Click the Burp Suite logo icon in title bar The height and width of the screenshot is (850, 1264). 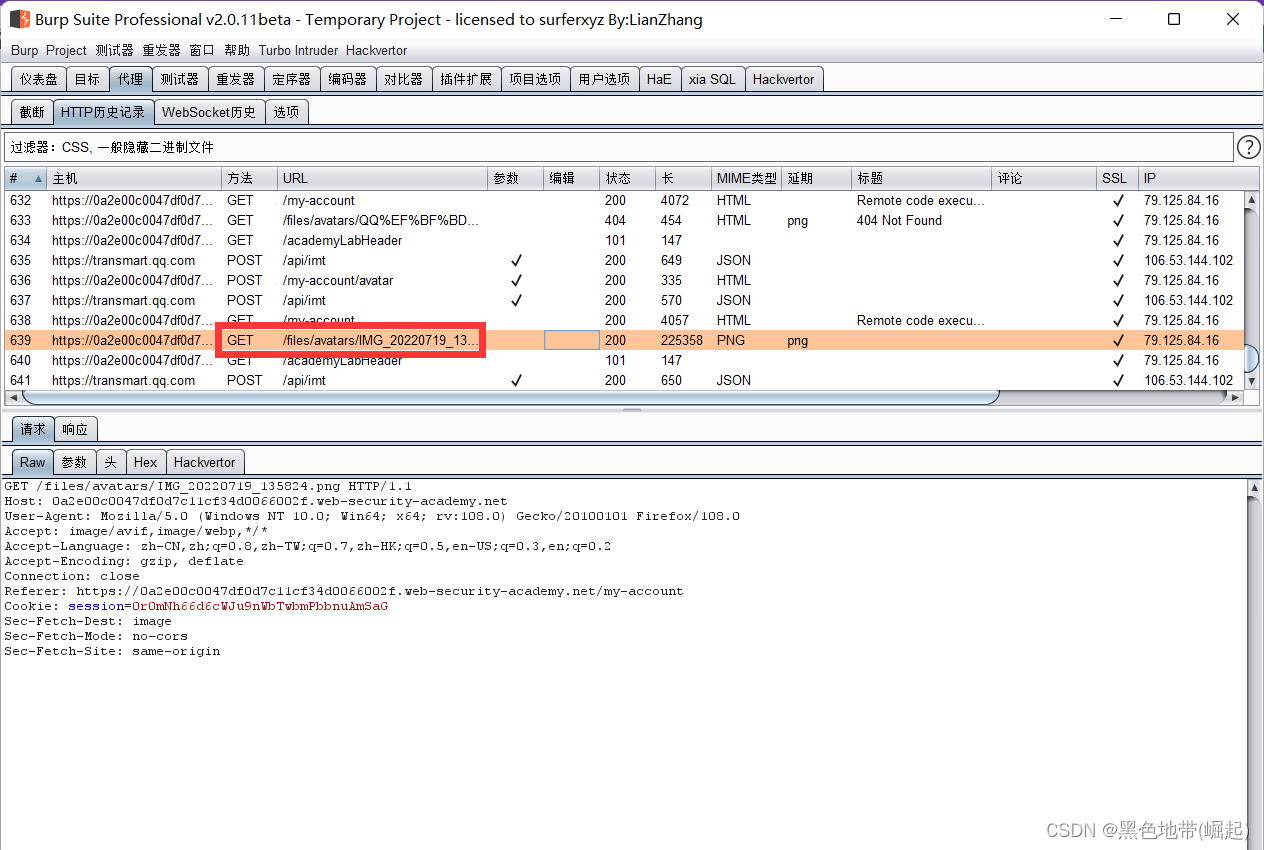point(20,19)
